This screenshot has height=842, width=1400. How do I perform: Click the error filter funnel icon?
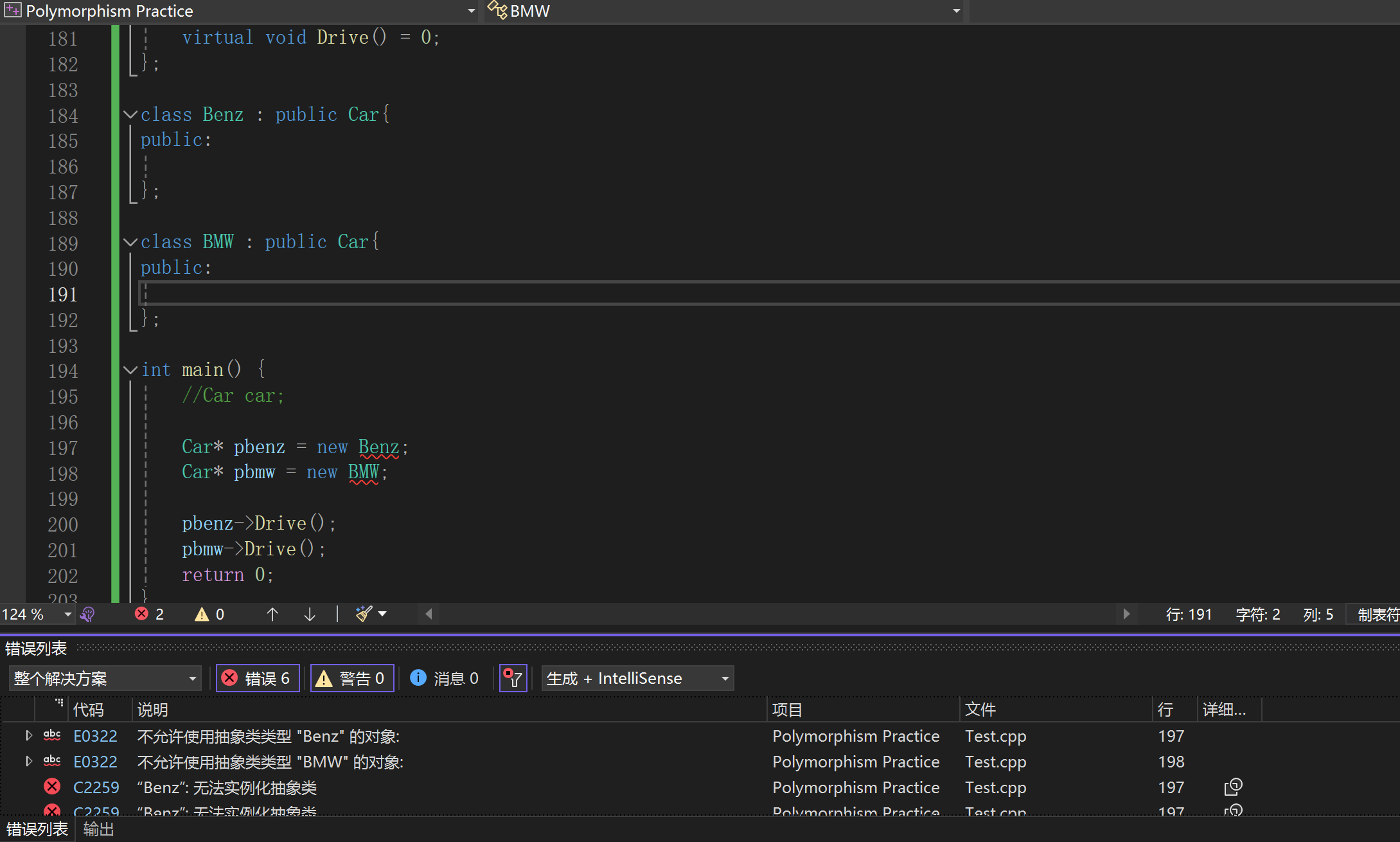513,678
